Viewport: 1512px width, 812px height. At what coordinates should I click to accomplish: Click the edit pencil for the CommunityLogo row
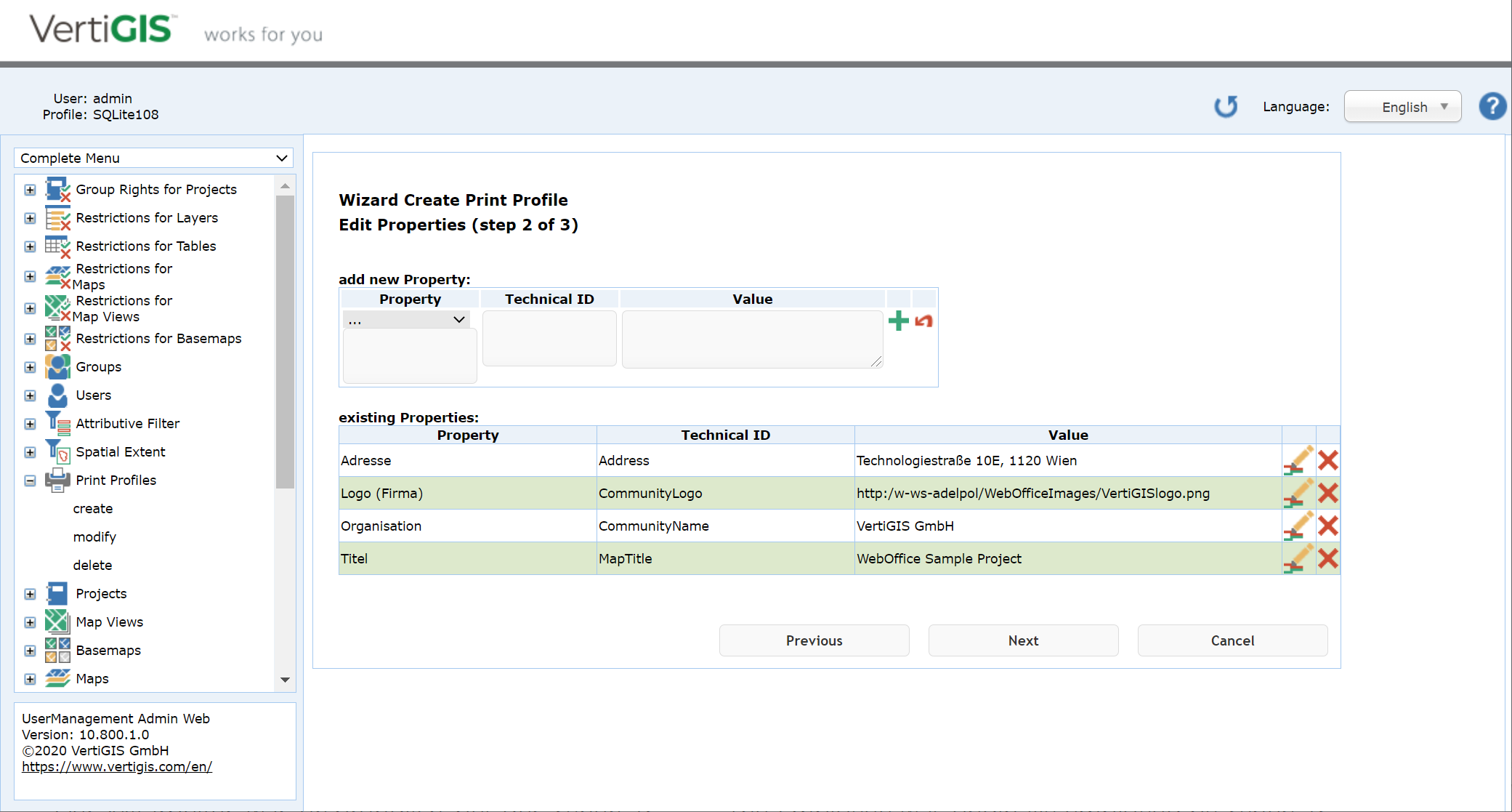1299,493
